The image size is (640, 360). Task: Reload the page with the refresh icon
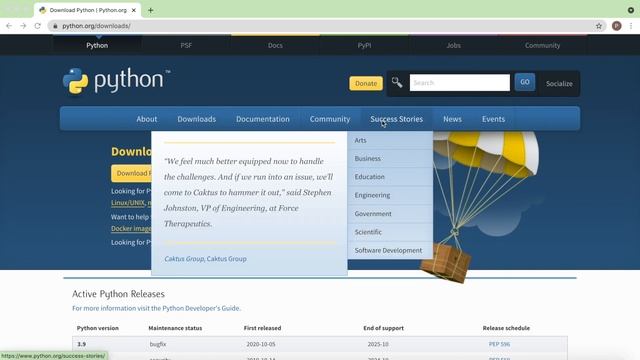(x=38, y=26)
